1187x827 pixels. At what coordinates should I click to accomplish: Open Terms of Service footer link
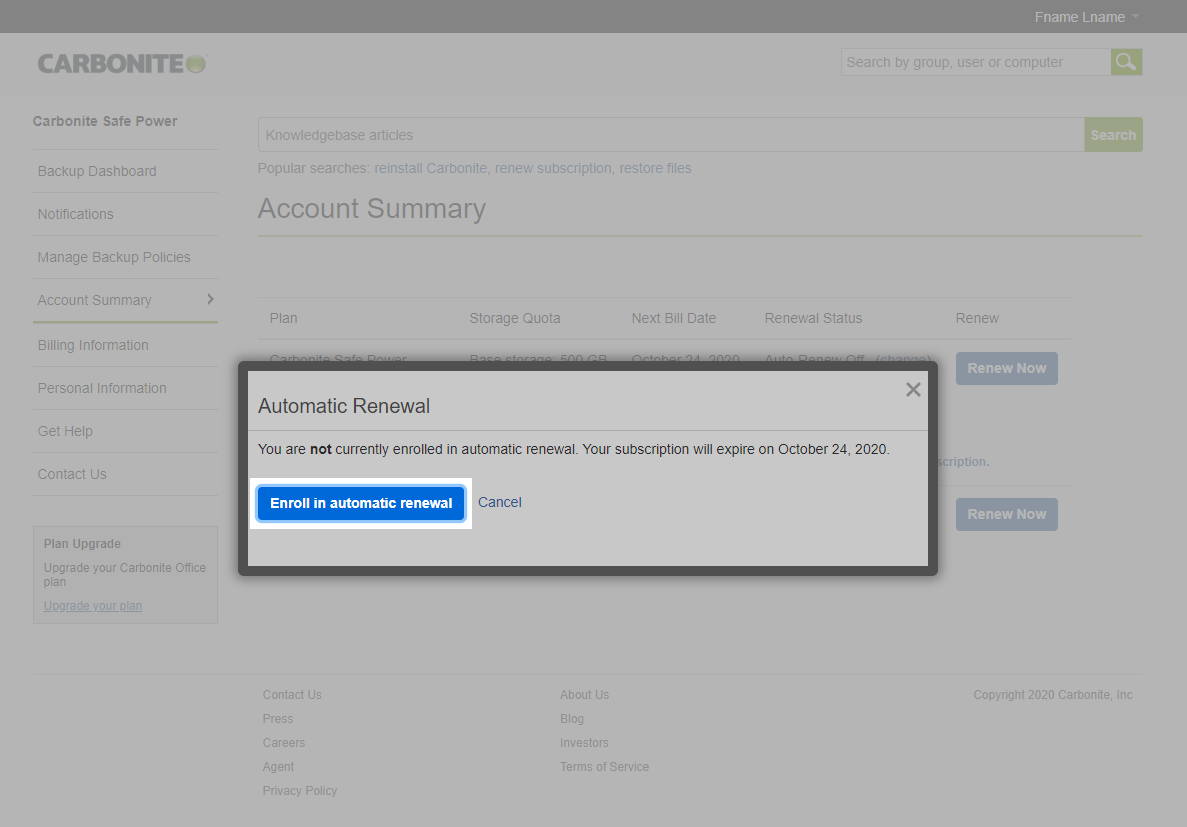point(604,767)
